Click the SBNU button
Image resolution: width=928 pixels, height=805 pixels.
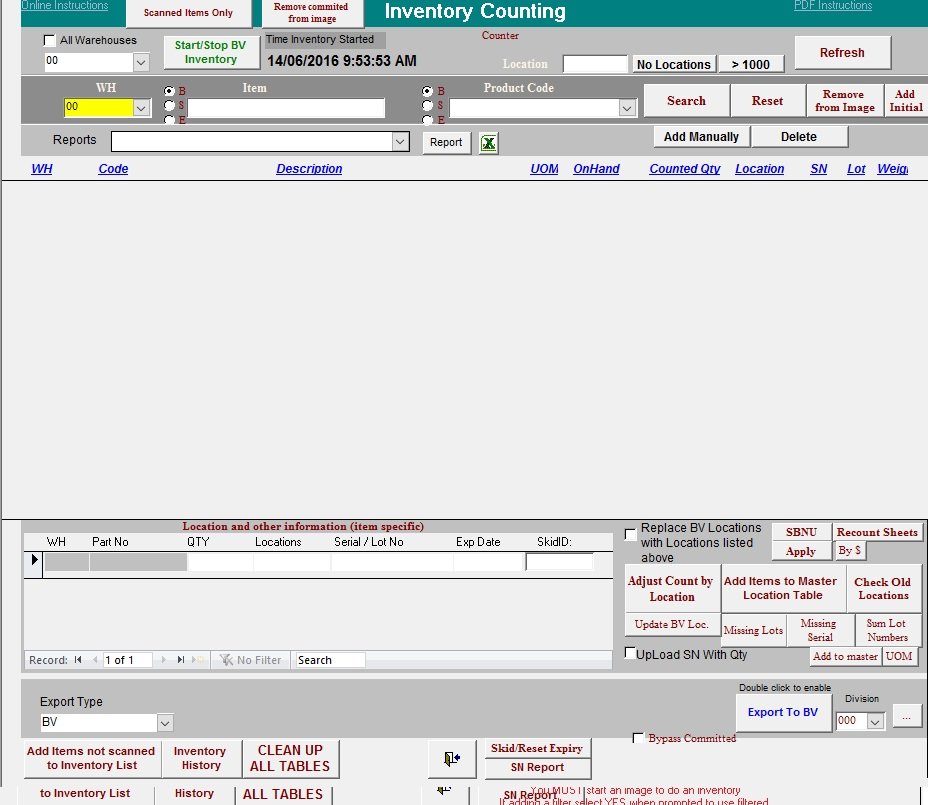[x=801, y=532]
